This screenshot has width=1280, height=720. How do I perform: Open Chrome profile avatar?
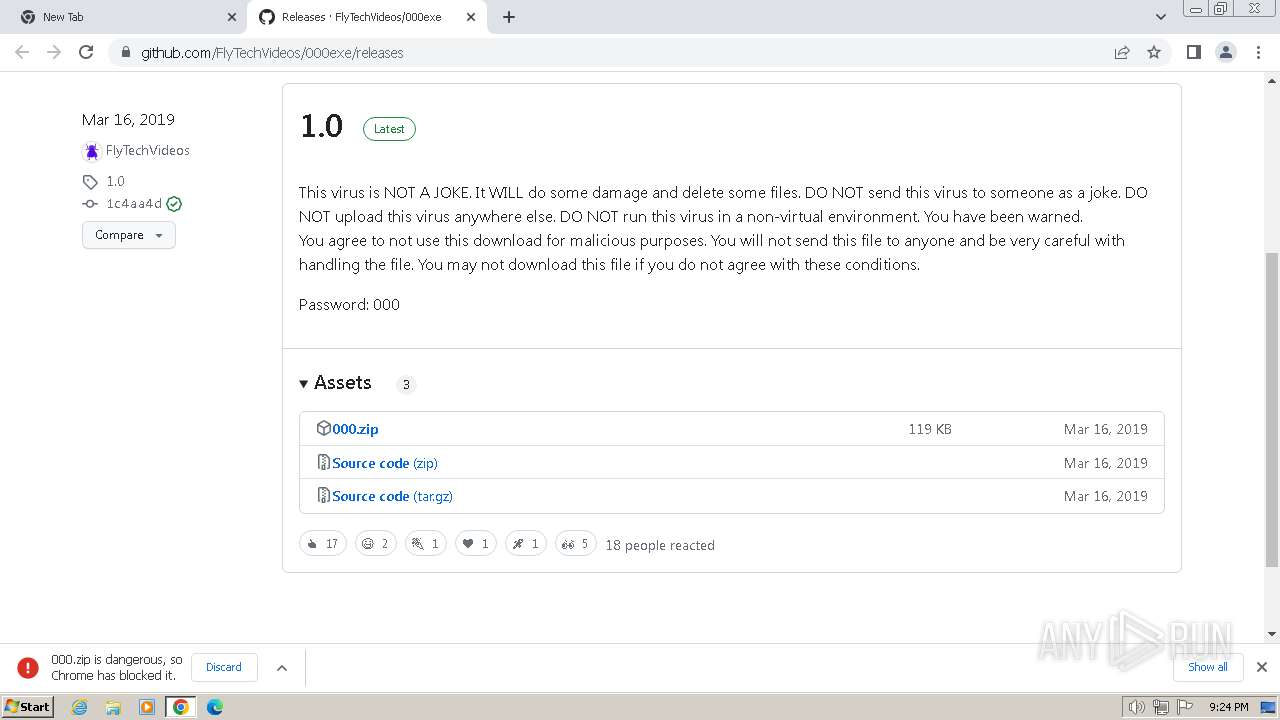1226,52
